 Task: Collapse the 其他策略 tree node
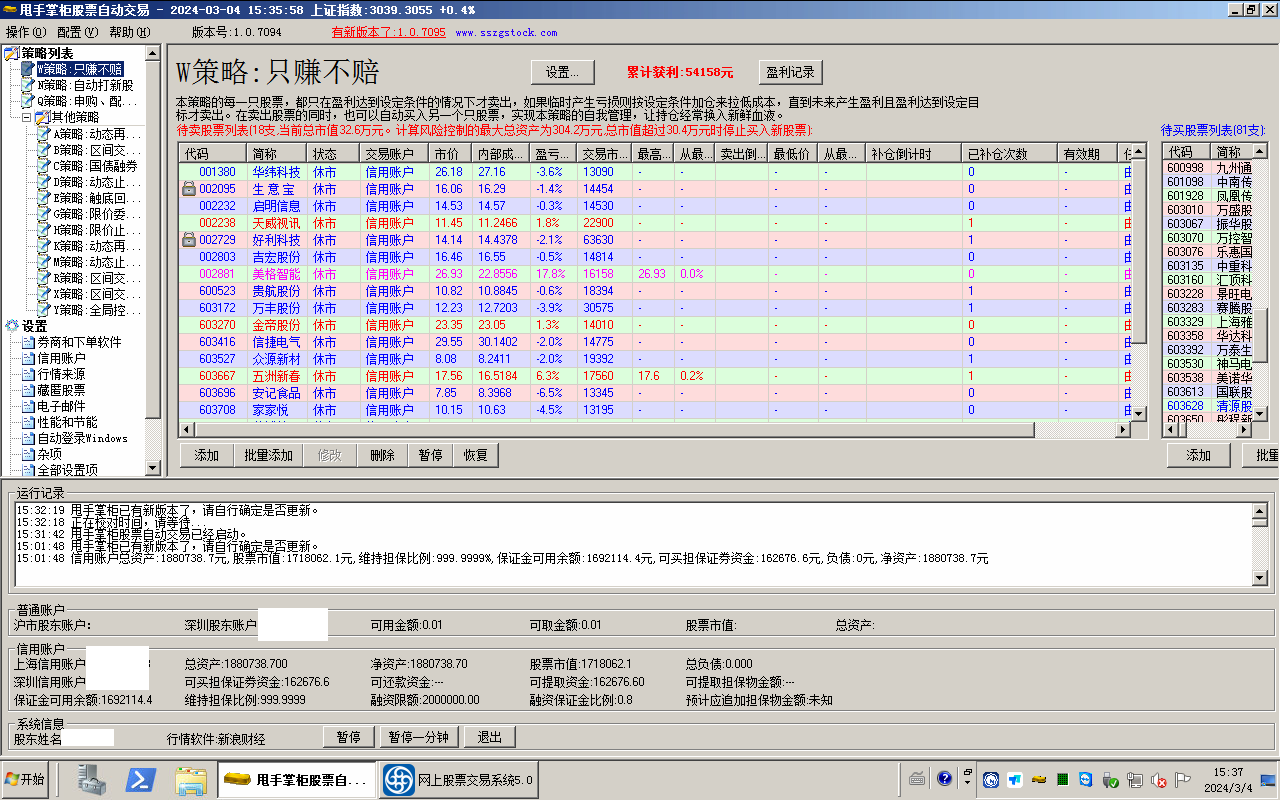[27, 117]
